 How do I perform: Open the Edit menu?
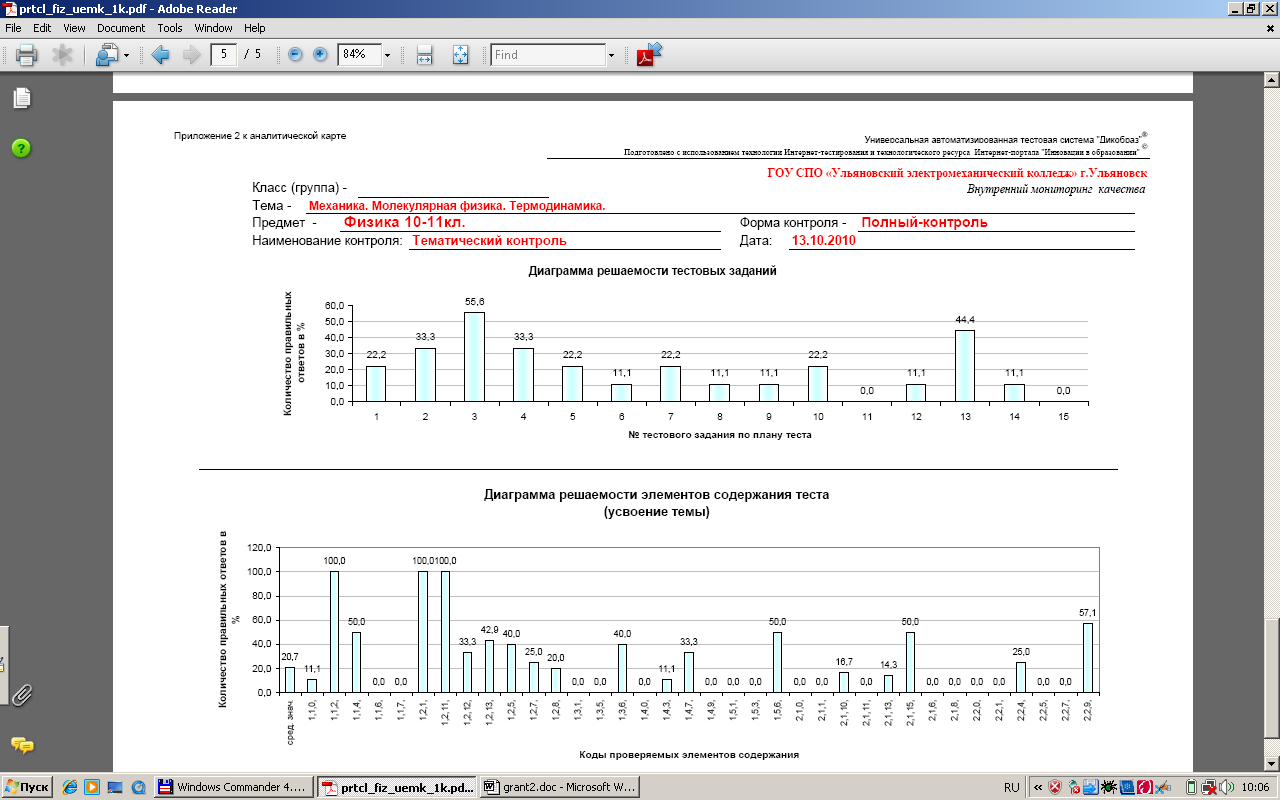42,28
